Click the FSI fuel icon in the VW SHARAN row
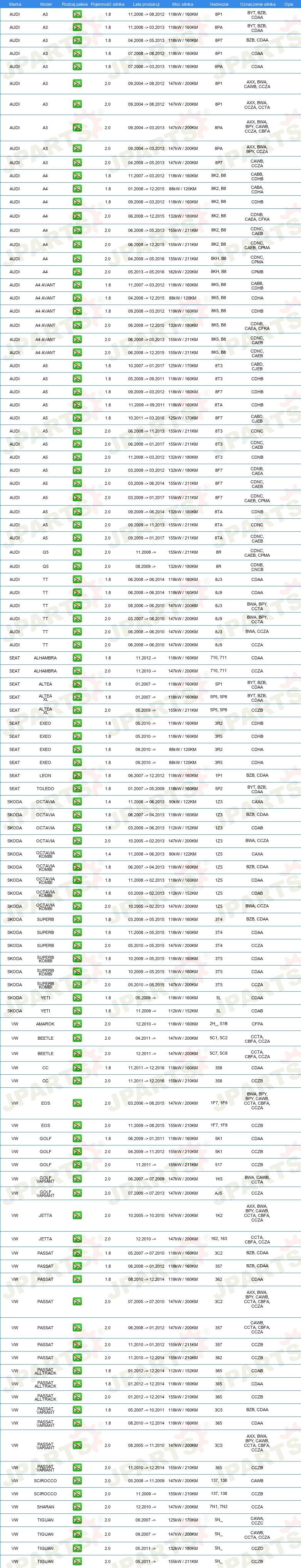Image resolution: width=301 pixels, height=1568 pixels. point(77,1507)
